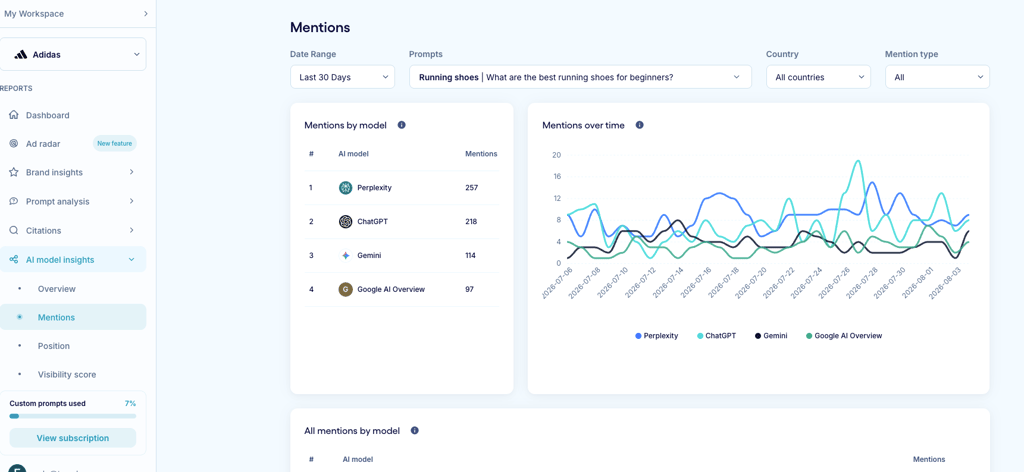
Task: Open the Country dropdown
Action: tap(818, 77)
